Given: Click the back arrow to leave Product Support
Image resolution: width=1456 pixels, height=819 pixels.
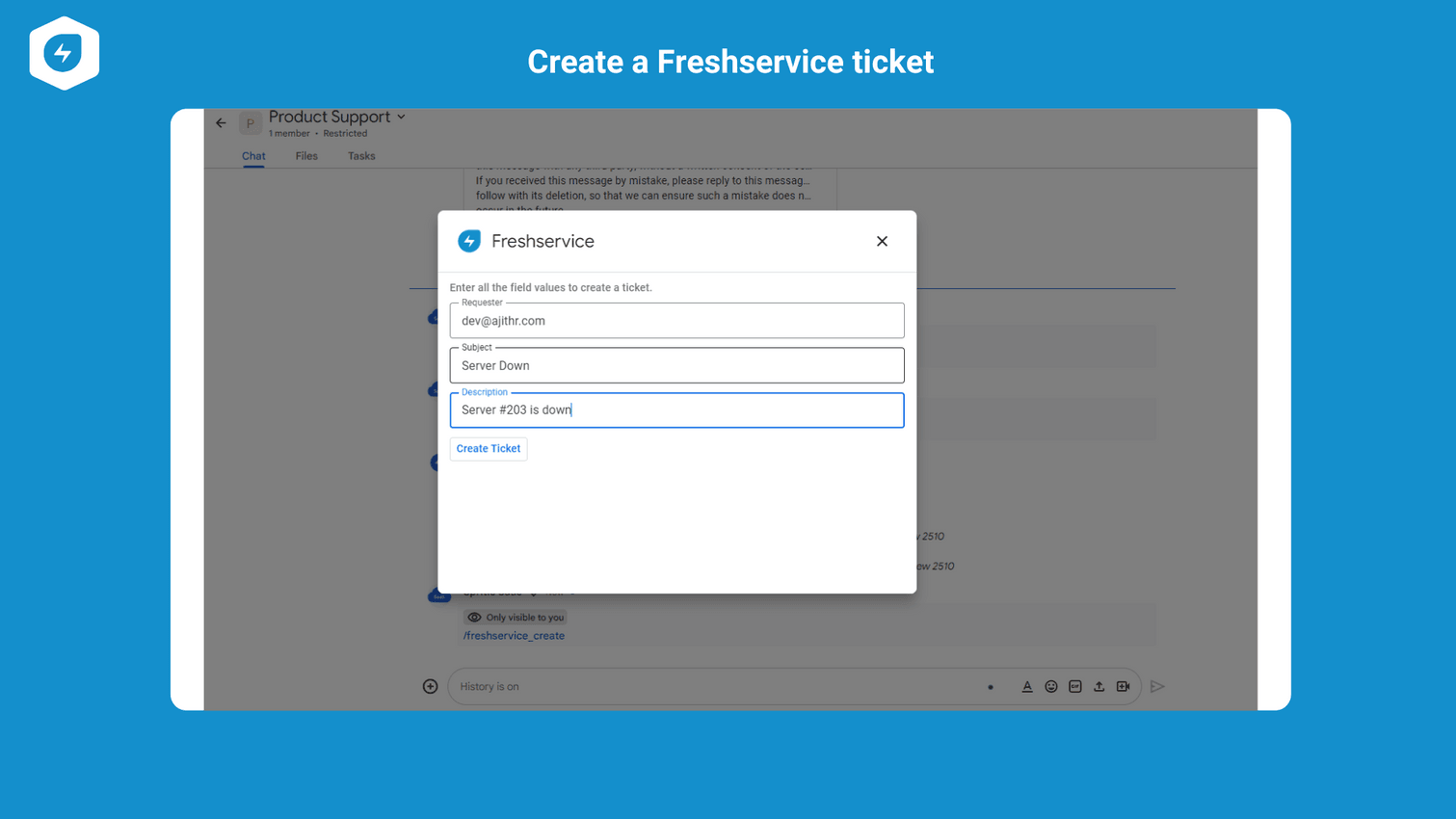Looking at the screenshot, I should click(221, 122).
